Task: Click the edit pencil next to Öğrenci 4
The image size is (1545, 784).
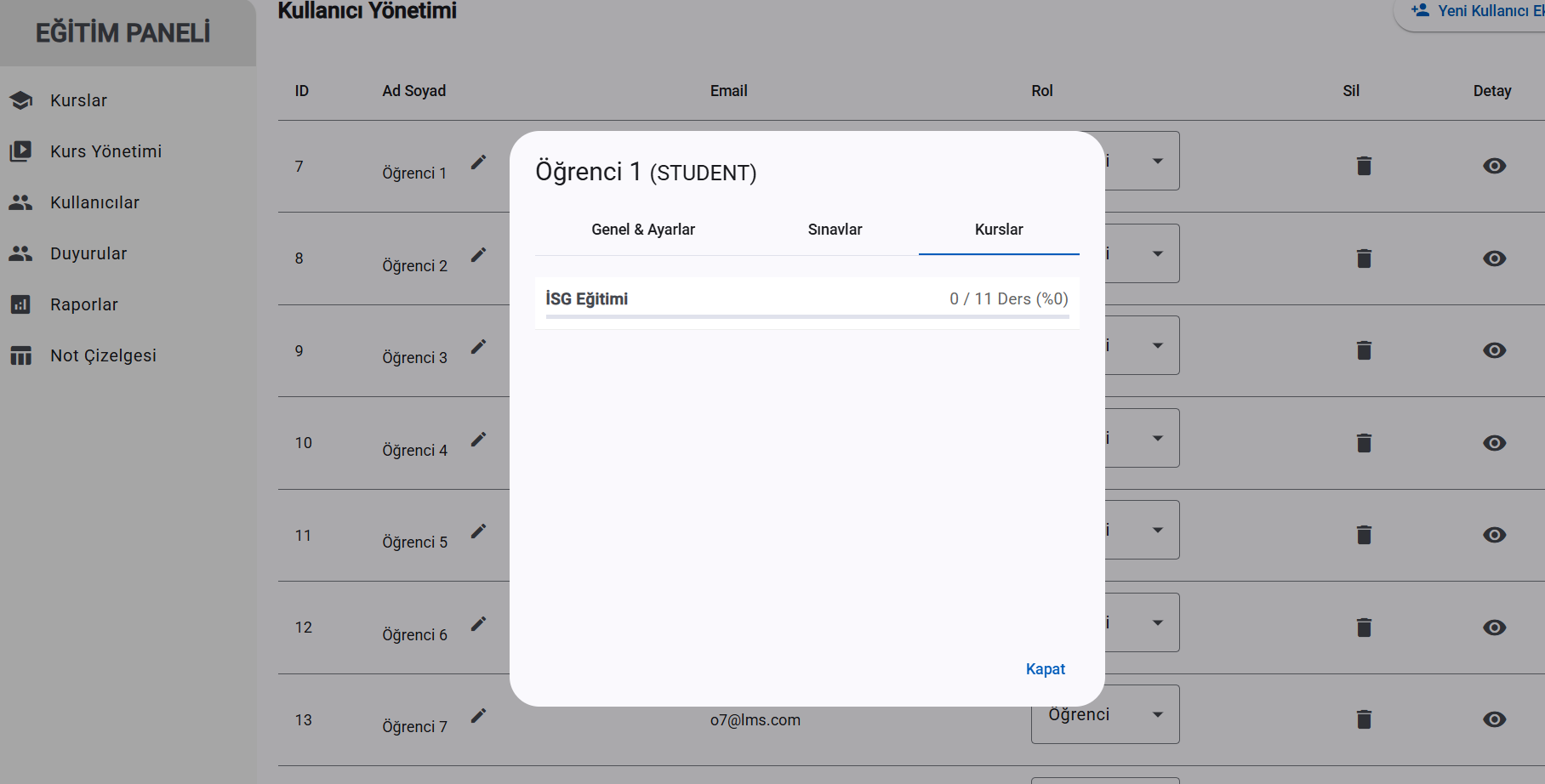Action: click(479, 439)
